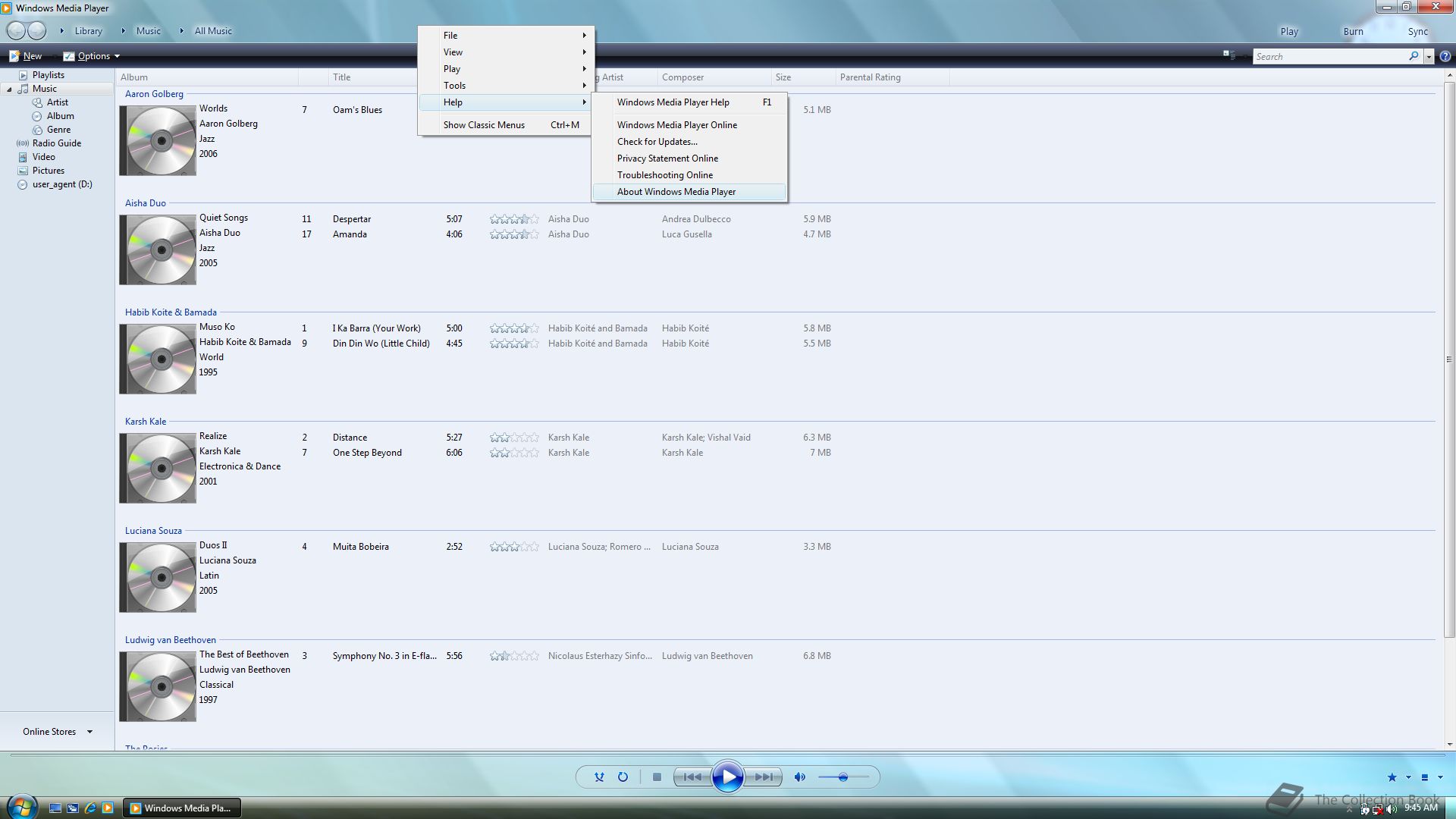Click Library in the breadcrumb
Screen dimensions: 1456x819
(88, 31)
